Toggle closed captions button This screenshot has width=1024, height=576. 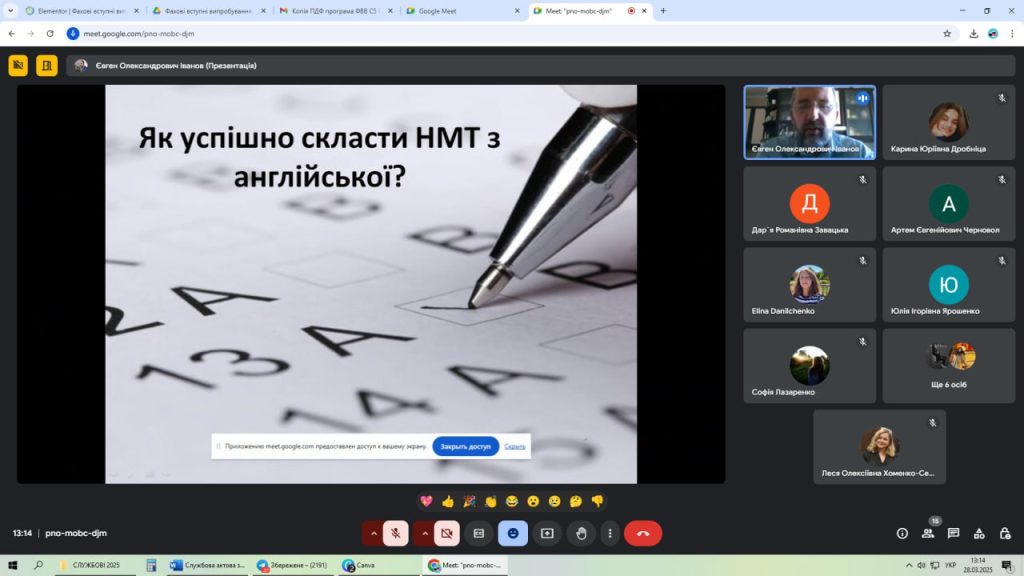(479, 533)
